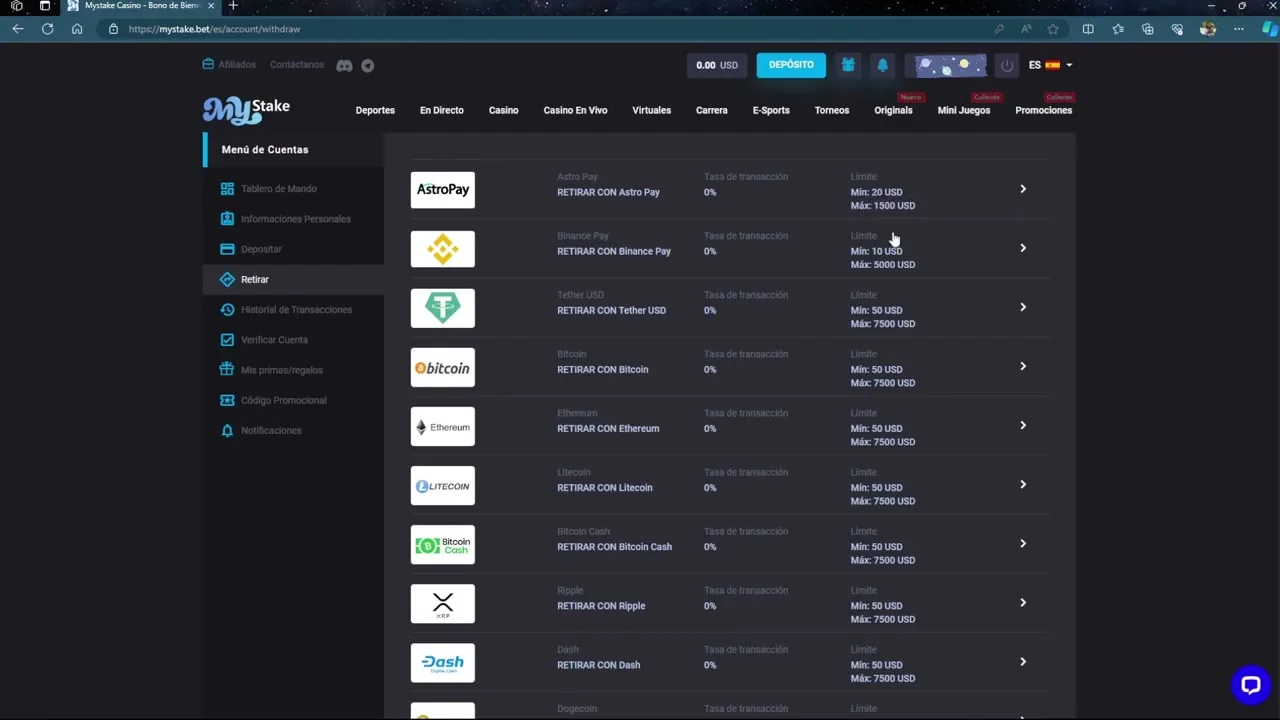Screen dimensions: 1280x720
Task: Click the Mystake Casino browser tab
Action: coord(141,6)
